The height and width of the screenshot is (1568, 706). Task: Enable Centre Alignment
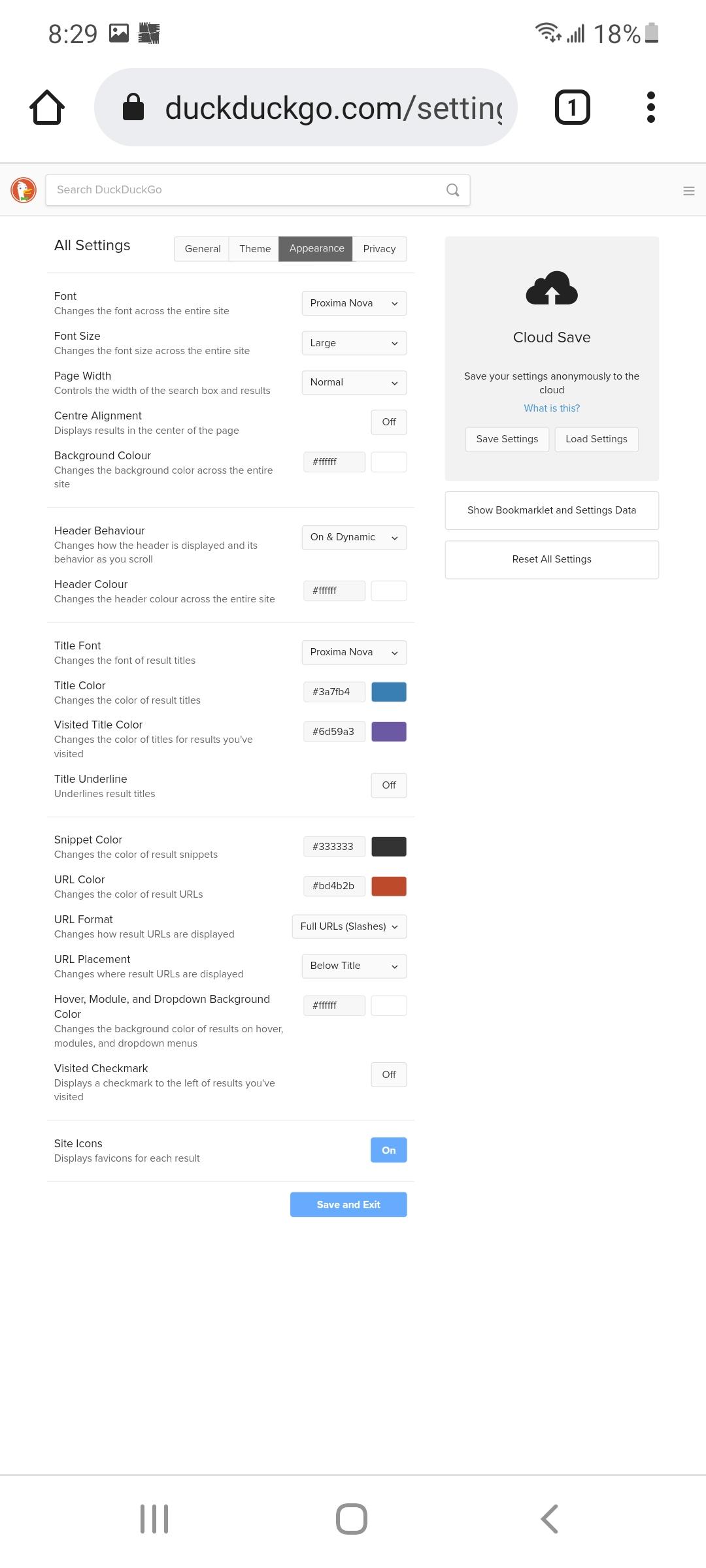pyautogui.click(x=388, y=422)
